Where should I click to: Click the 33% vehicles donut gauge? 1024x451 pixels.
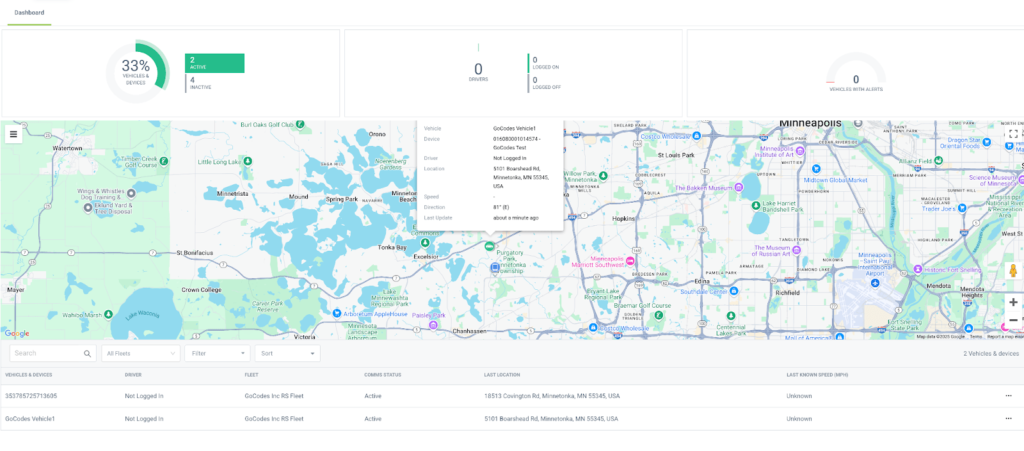(x=136, y=72)
